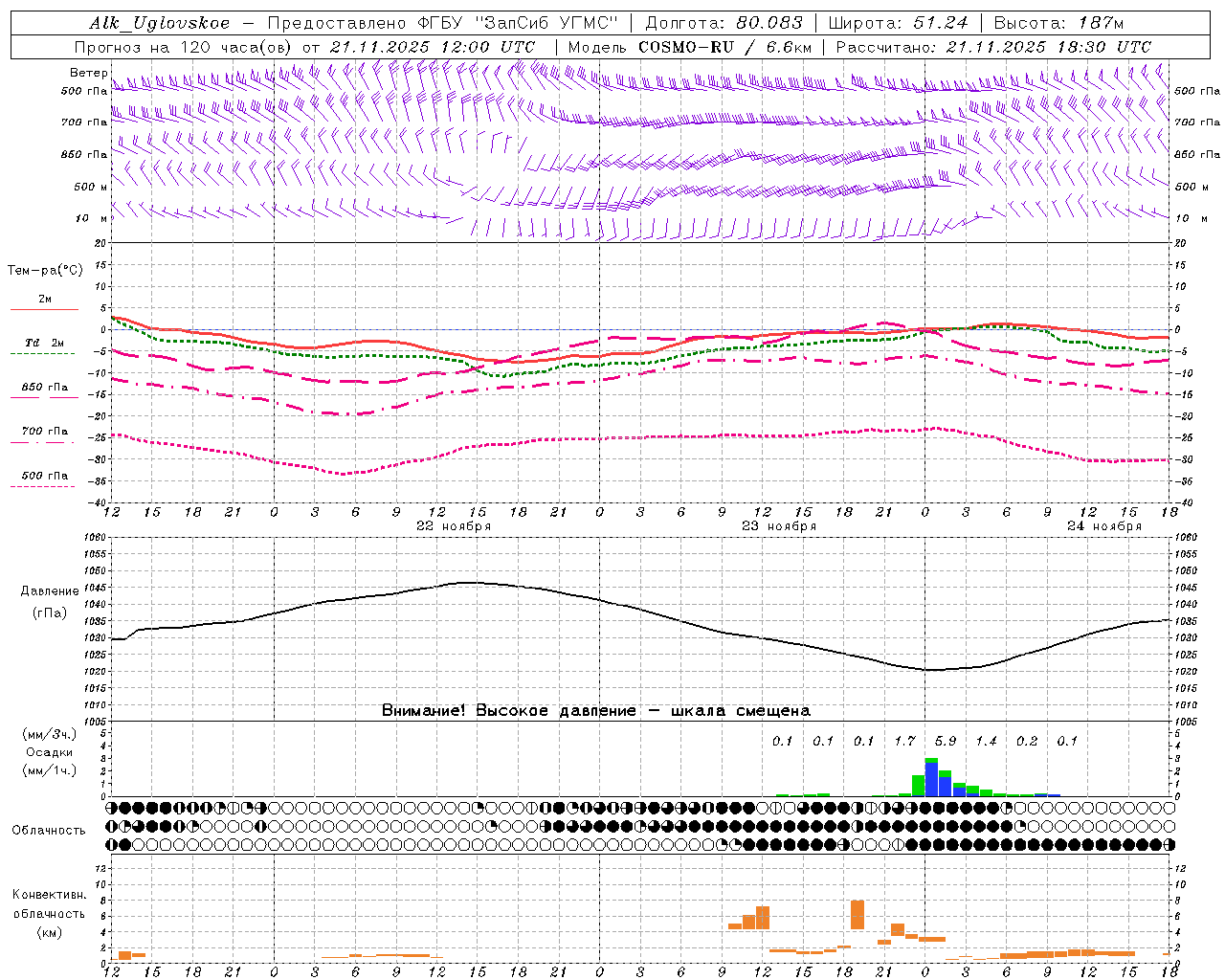Click the Тем-ра(°C) axis label
Viewport: 1225px width, 980px height.
(x=45, y=271)
